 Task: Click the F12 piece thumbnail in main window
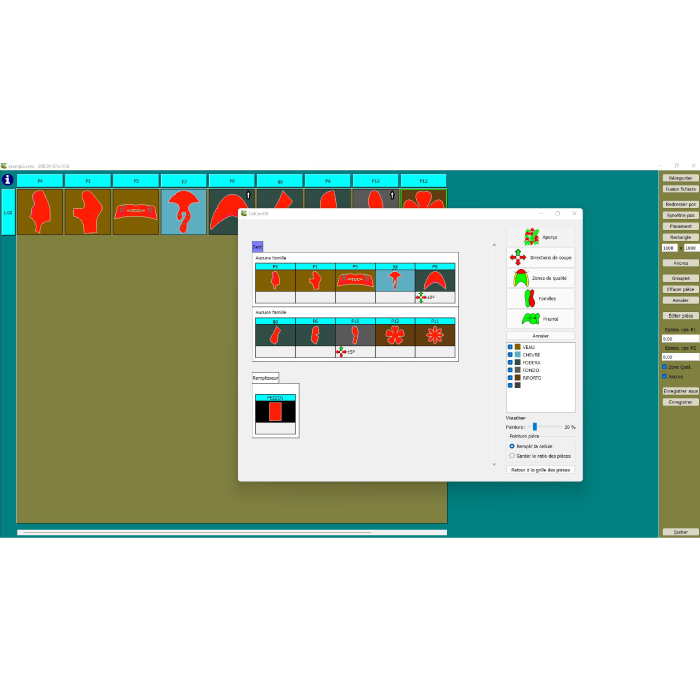click(x=424, y=199)
